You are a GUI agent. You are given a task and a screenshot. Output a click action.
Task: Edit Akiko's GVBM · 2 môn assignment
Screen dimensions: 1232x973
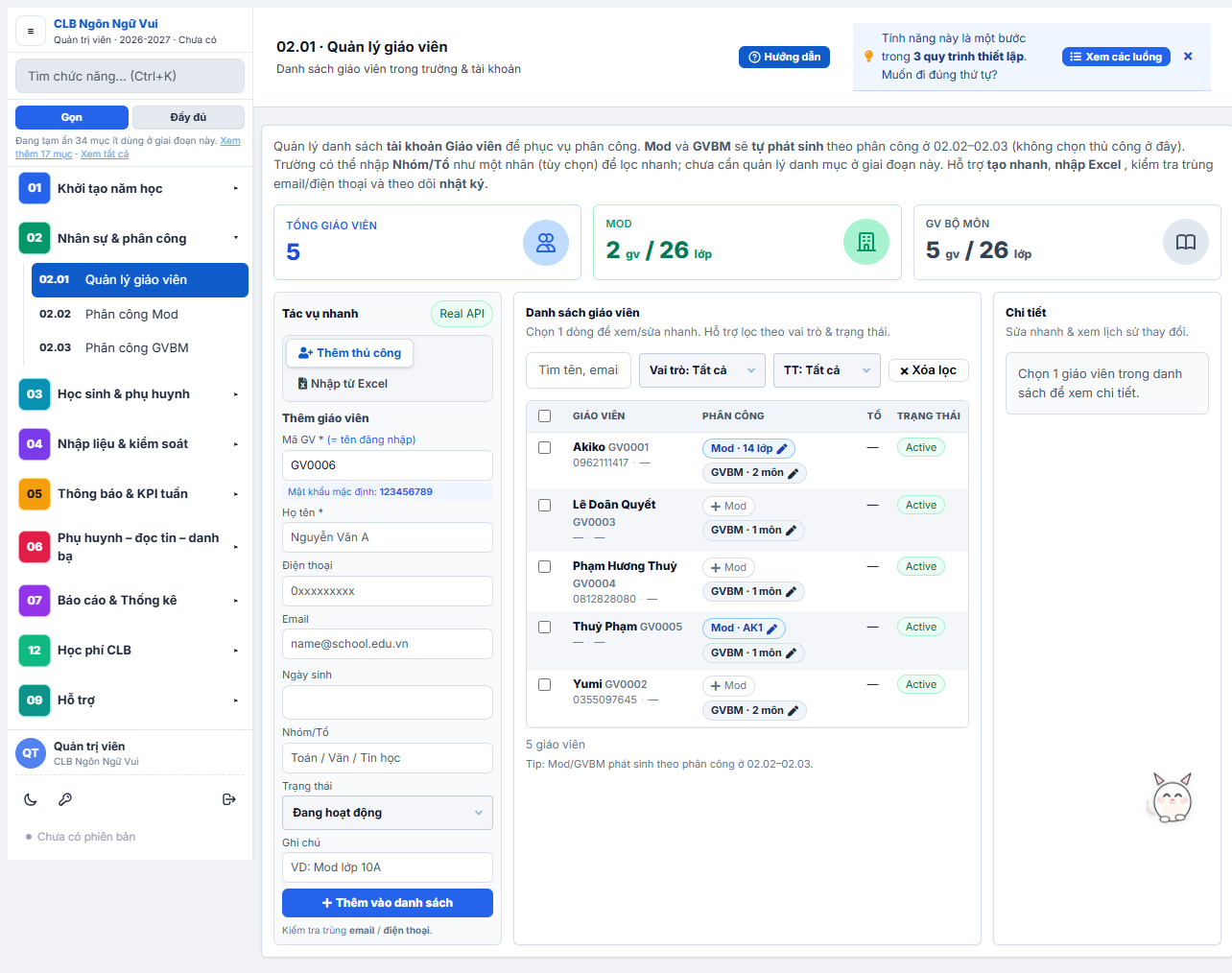(x=754, y=472)
